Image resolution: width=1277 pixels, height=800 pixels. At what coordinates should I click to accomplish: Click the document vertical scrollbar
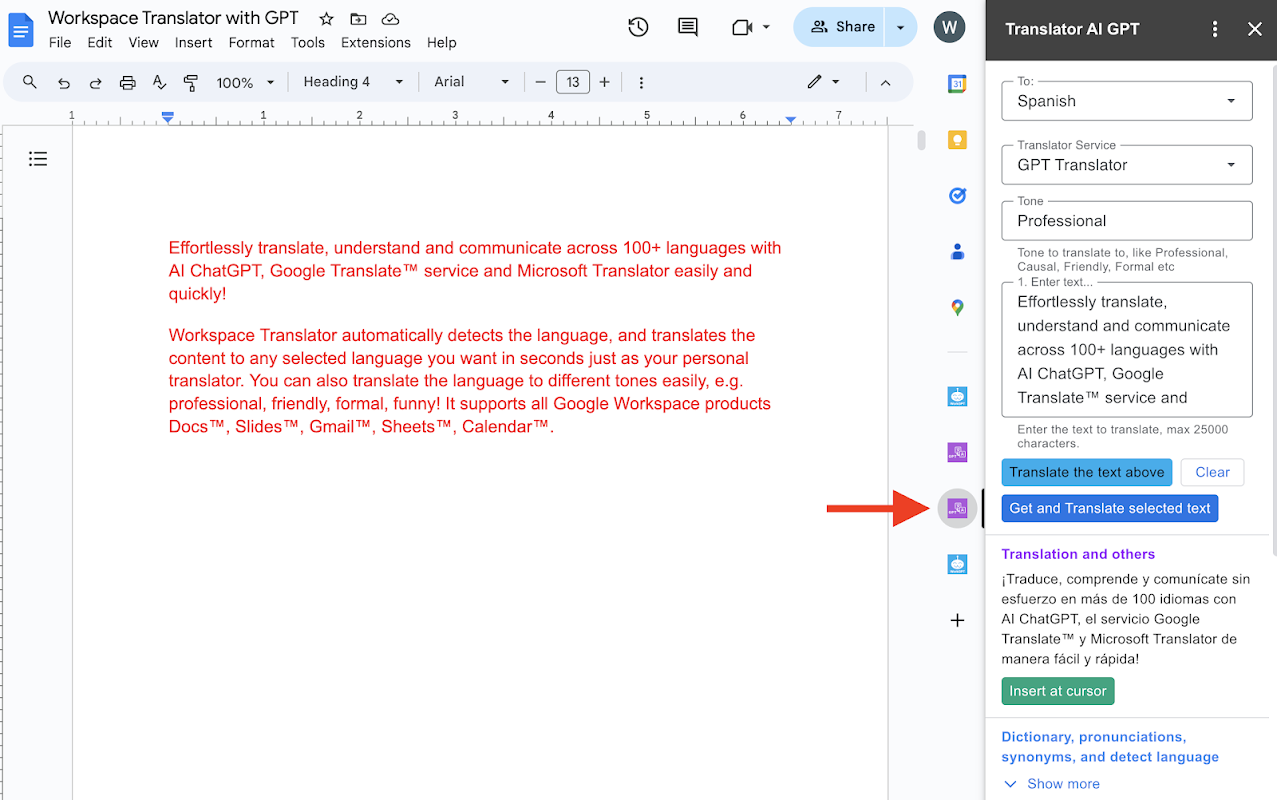point(921,140)
